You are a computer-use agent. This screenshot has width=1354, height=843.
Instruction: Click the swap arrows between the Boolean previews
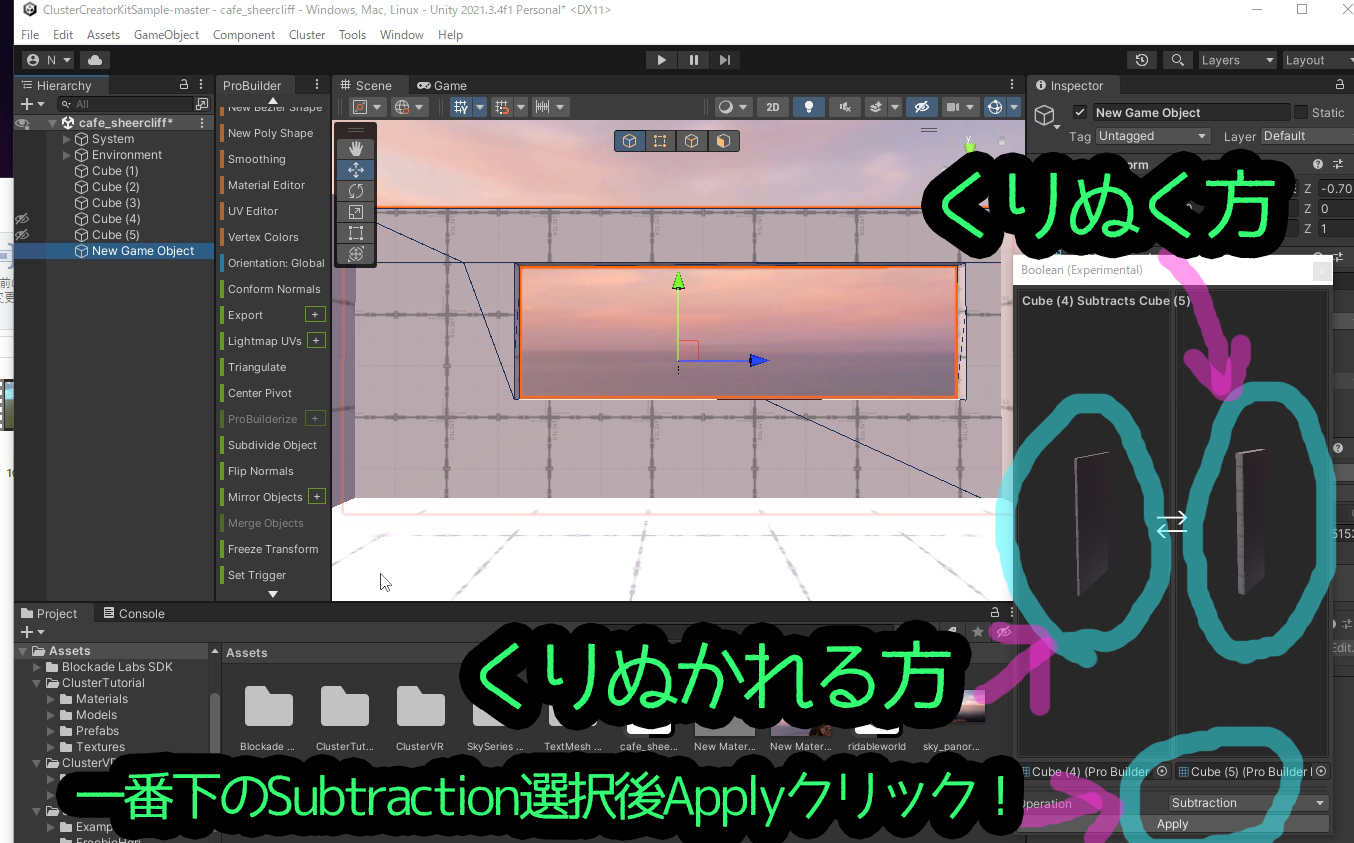(1171, 523)
